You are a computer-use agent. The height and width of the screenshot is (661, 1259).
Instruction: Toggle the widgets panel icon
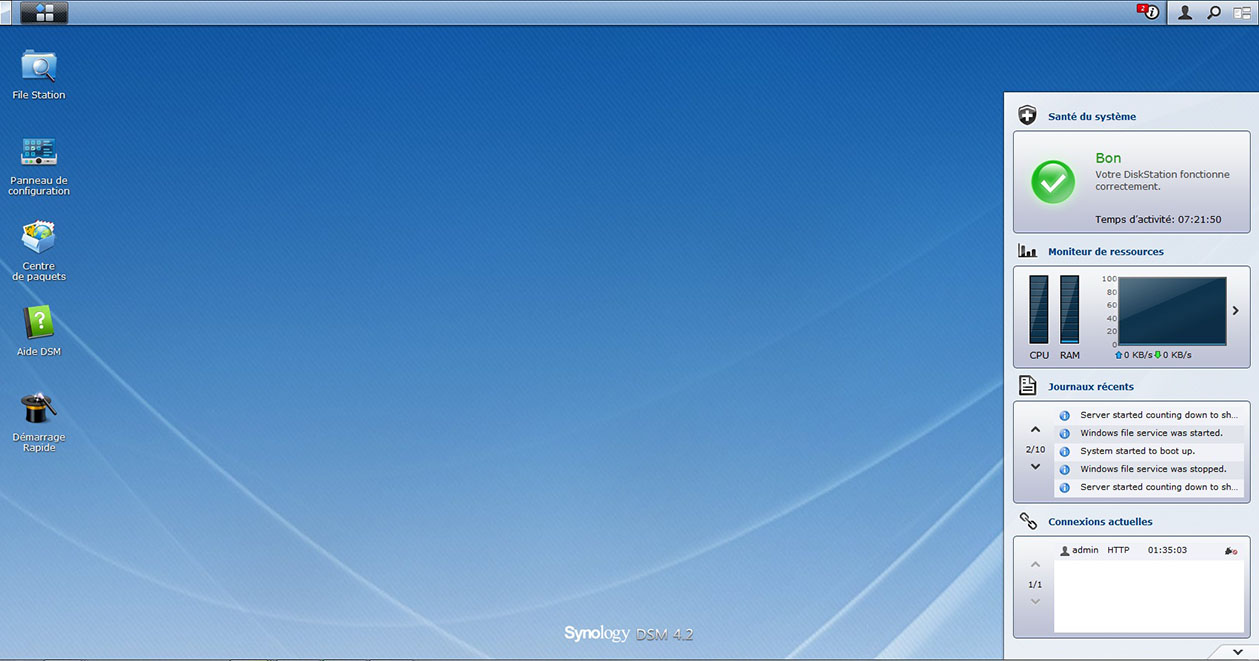(1242, 13)
